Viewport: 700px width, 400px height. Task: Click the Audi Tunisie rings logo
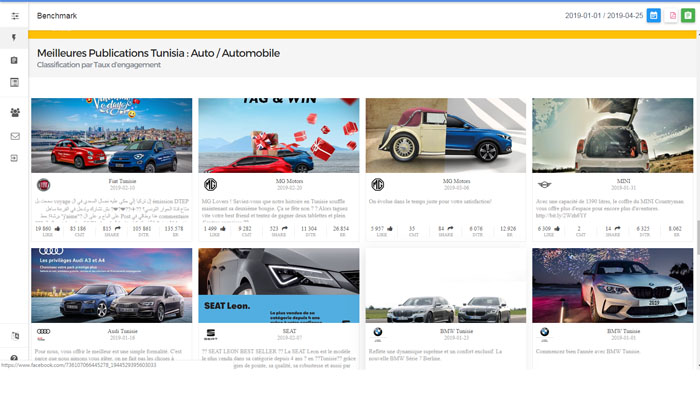(x=44, y=333)
